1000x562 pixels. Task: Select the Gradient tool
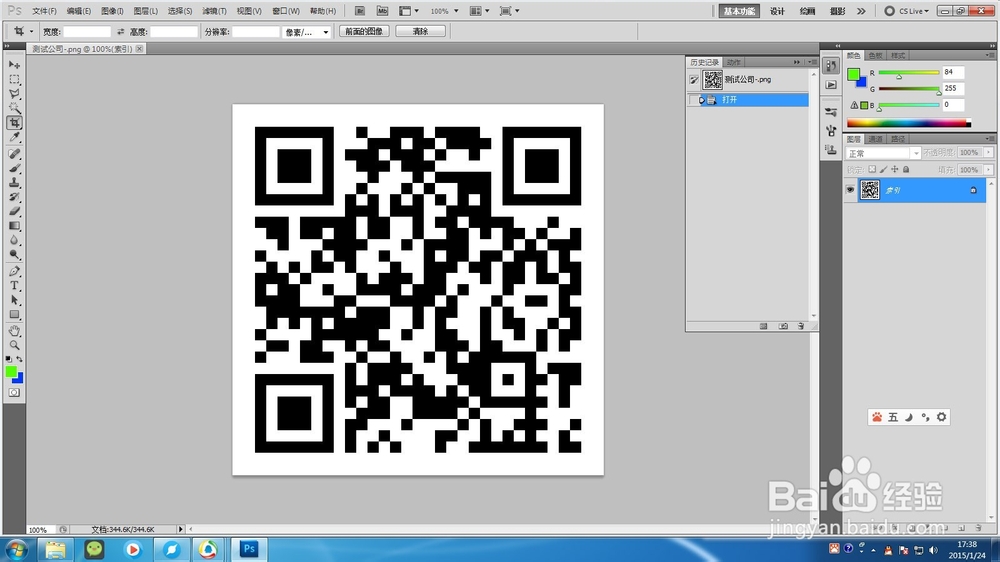pos(14,226)
